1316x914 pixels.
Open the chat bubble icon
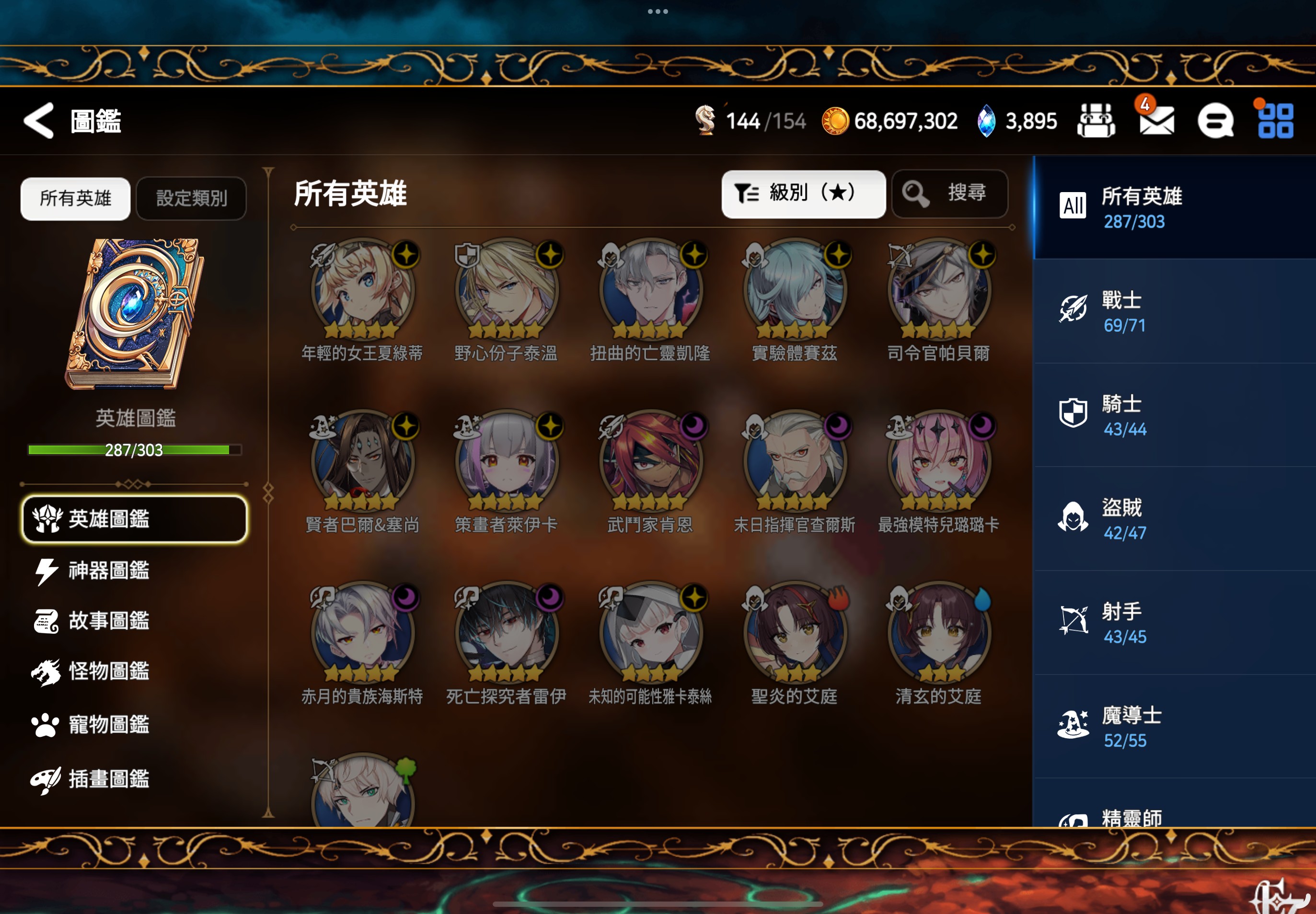1215,121
